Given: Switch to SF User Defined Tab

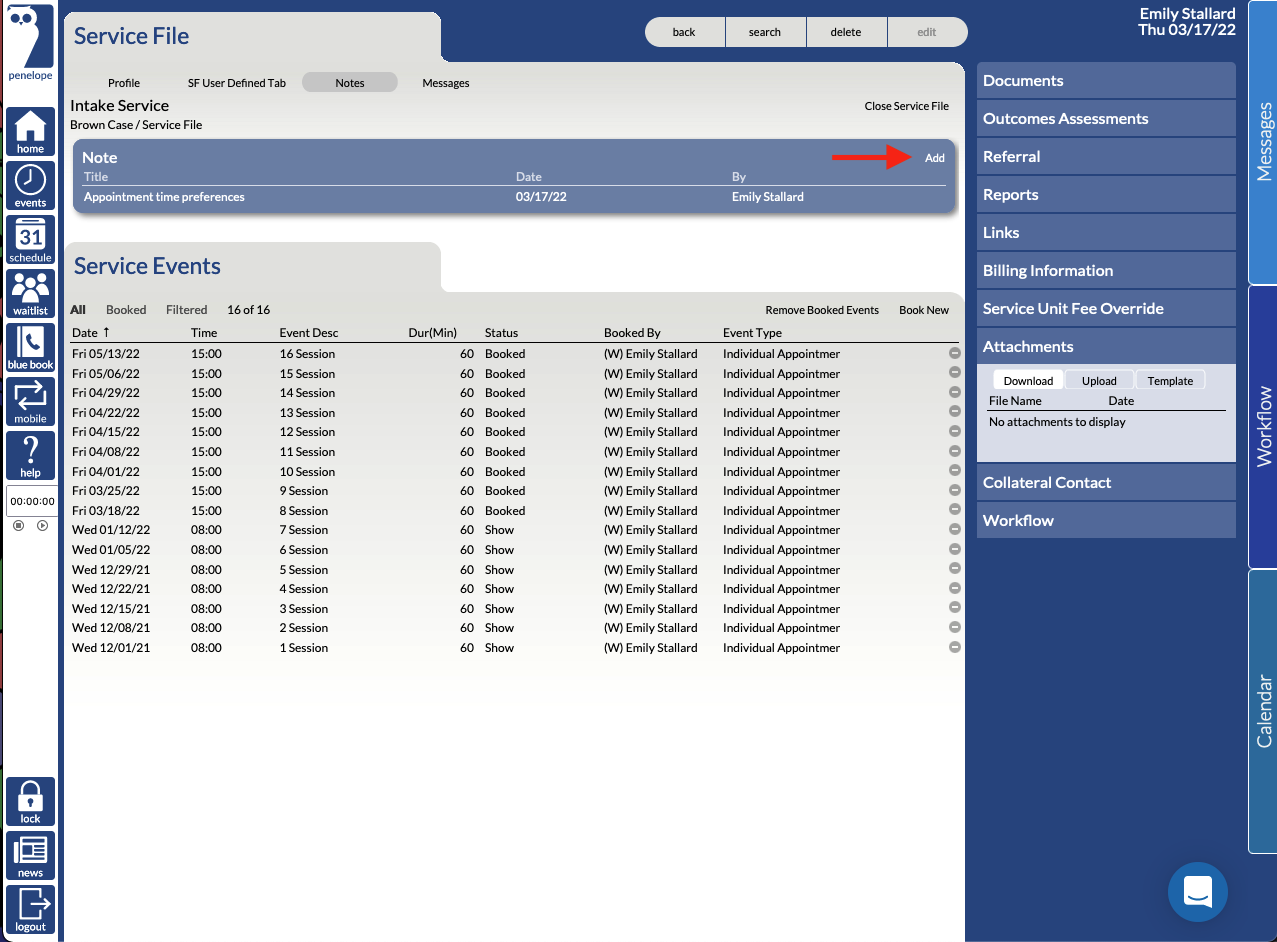Looking at the screenshot, I should (x=237, y=83).
